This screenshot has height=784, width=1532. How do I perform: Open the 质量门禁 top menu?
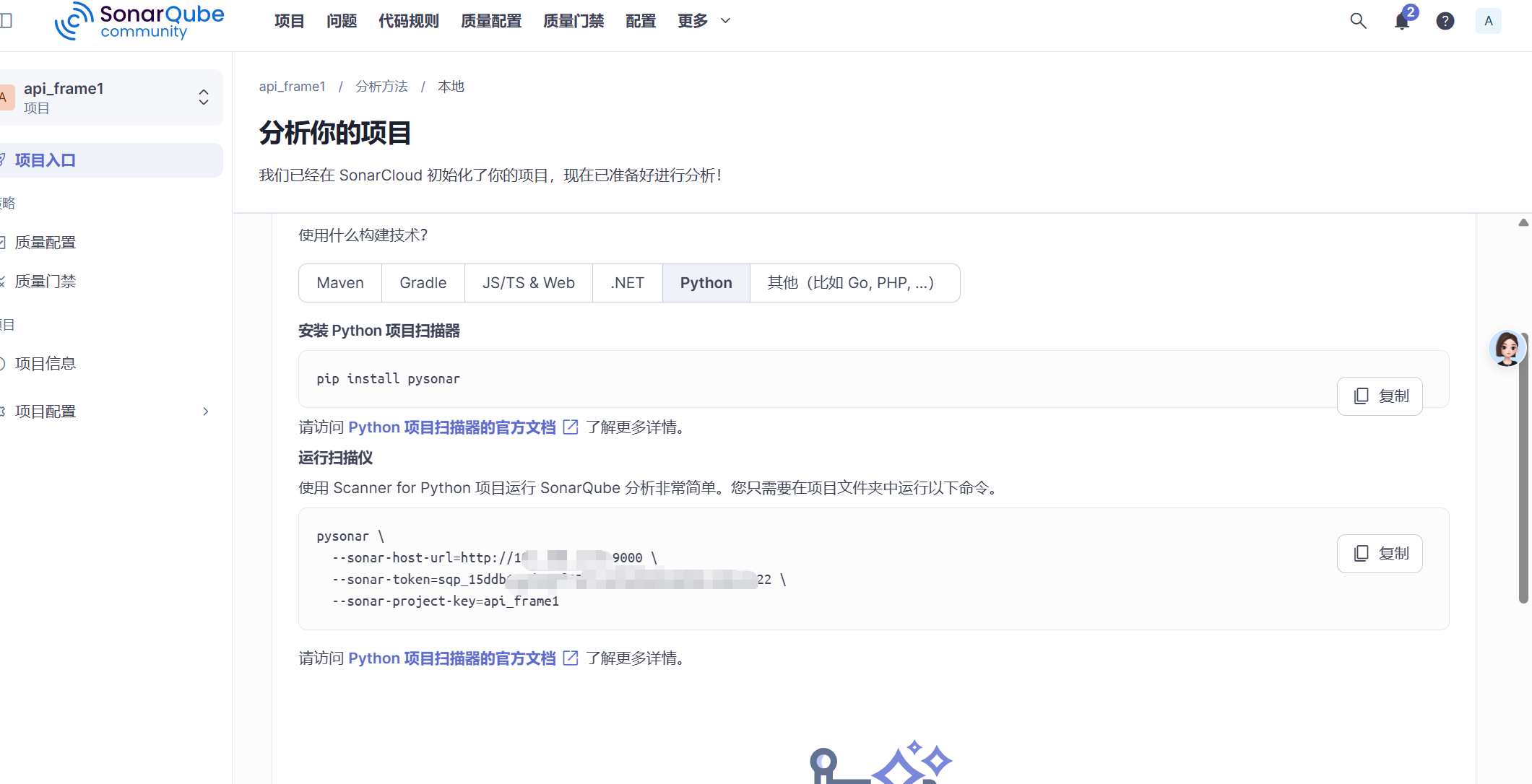574,21
